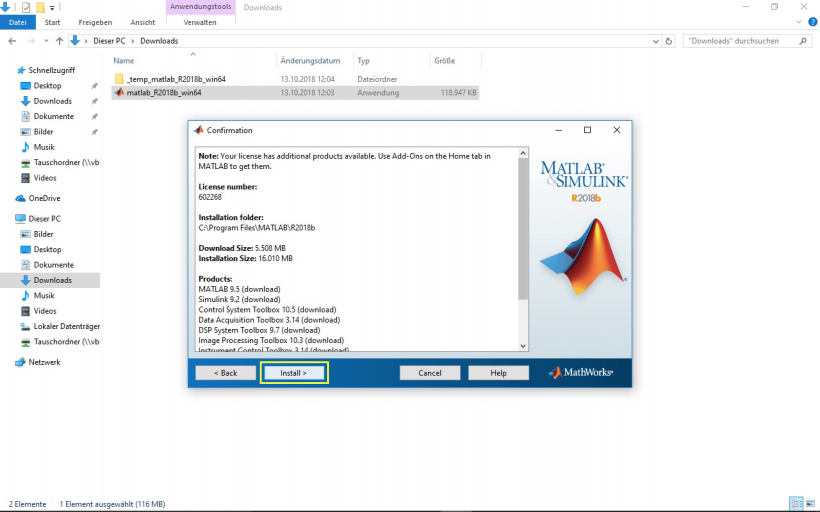The width and height of the screenshot is (820, 512).
Task: Cancel the MATLAB installation
Action: (x=430, y=373)
